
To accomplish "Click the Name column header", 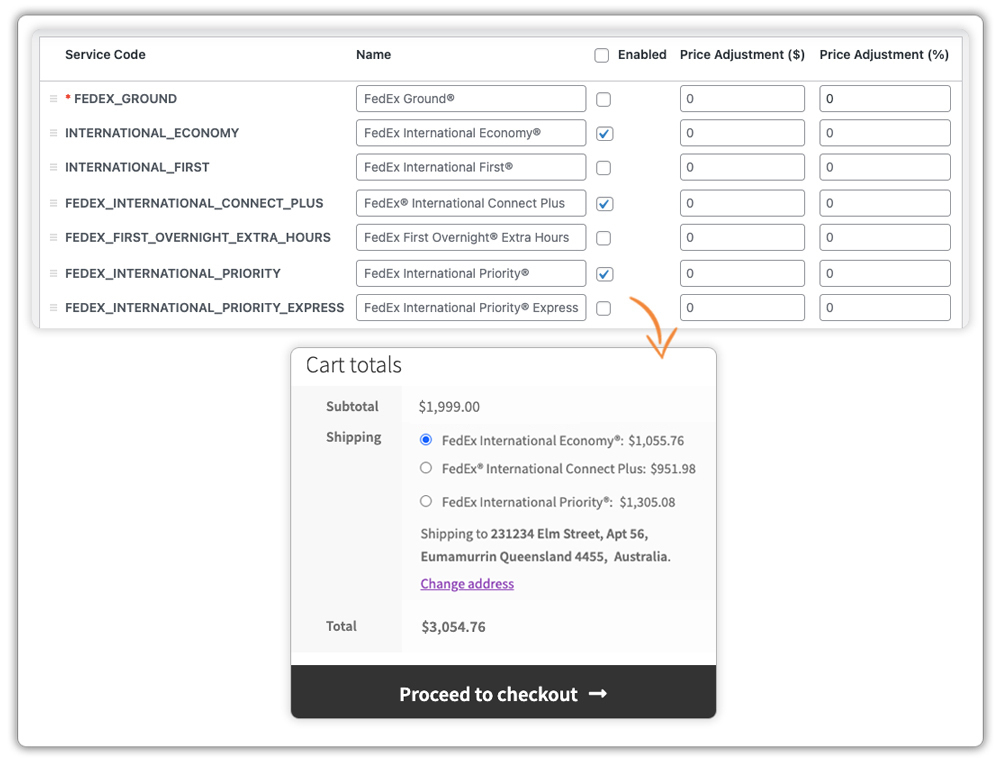I will point(374,55).
